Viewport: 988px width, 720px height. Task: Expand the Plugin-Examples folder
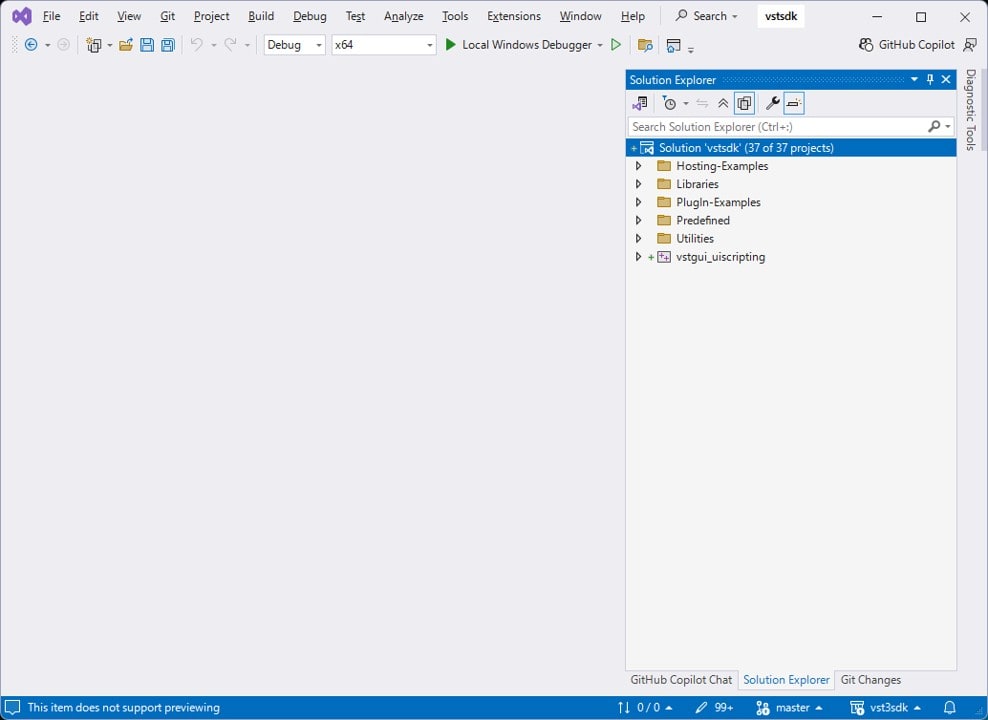pos(639,202)
